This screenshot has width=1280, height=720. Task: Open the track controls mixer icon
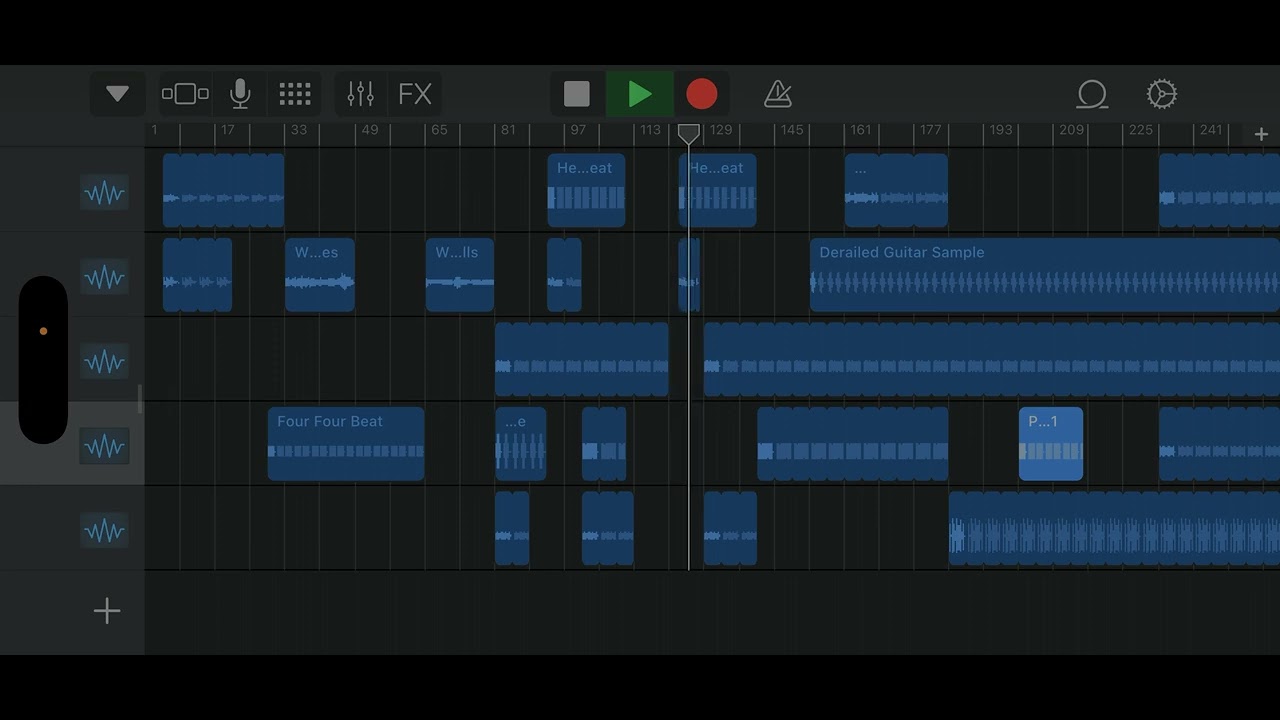[x=360, y=94]
